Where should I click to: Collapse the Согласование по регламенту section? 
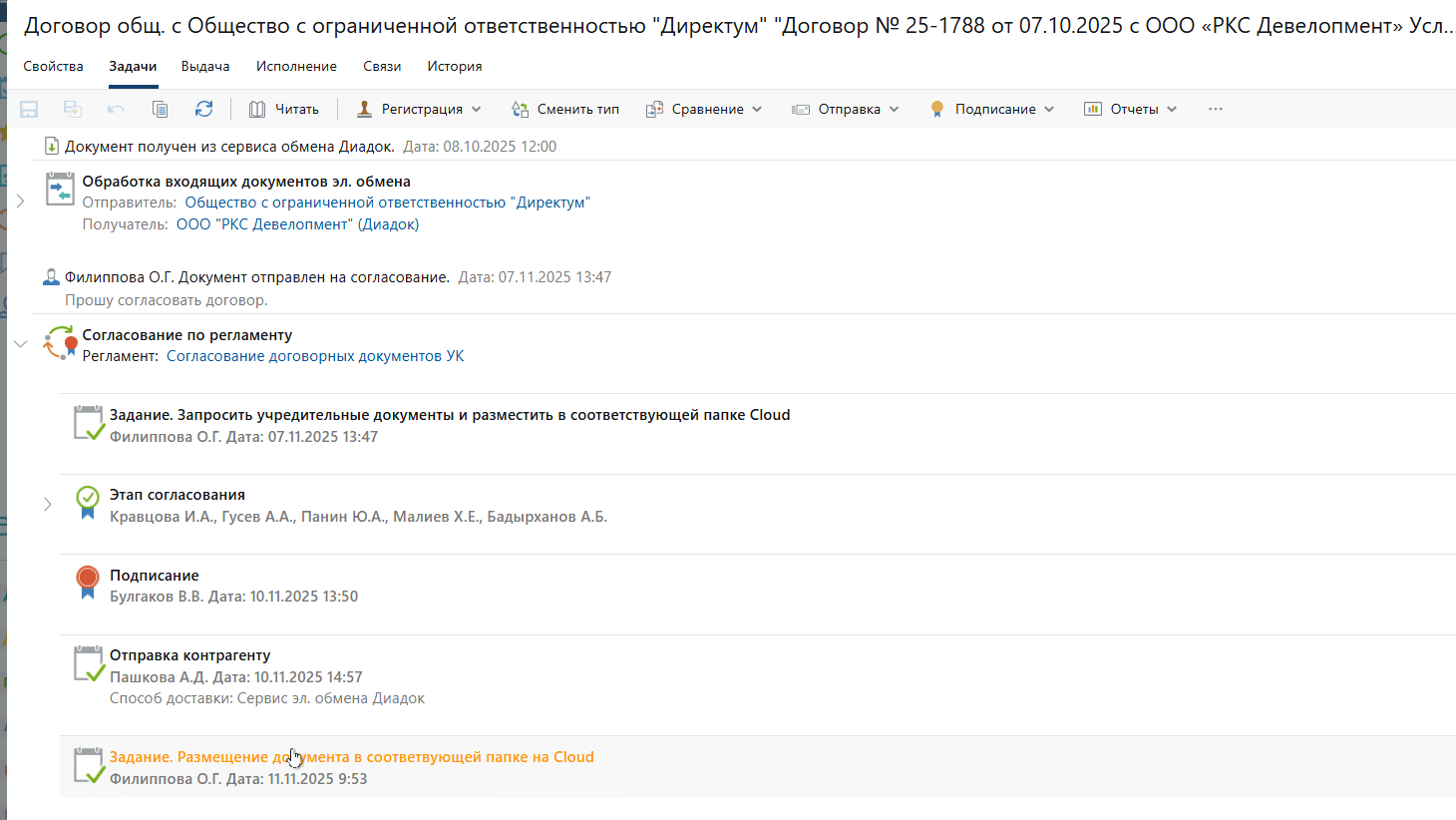pos(20,344)
